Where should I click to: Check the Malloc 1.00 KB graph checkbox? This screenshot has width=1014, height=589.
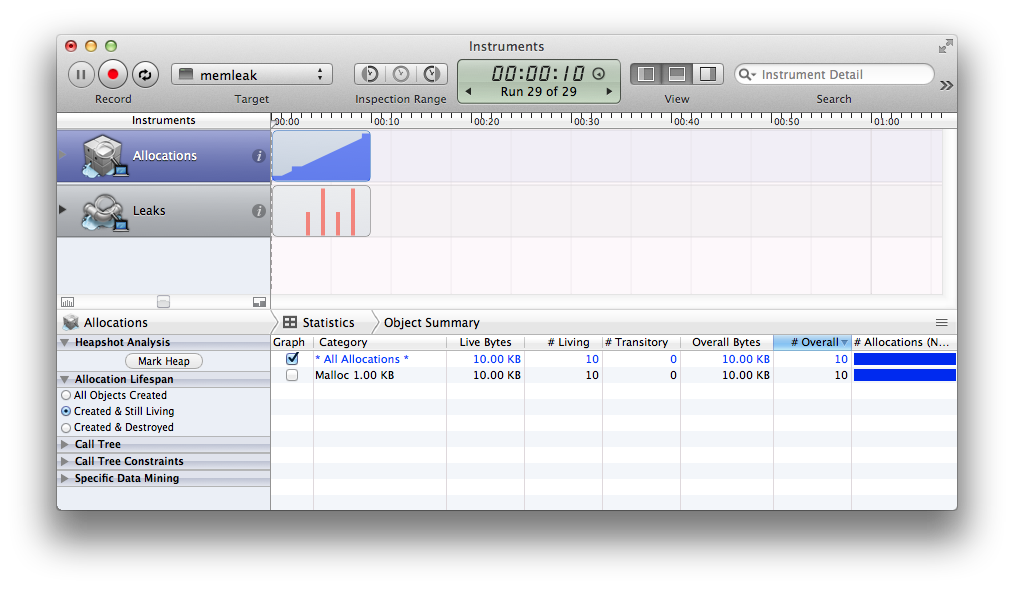click(x=292, y=375)
